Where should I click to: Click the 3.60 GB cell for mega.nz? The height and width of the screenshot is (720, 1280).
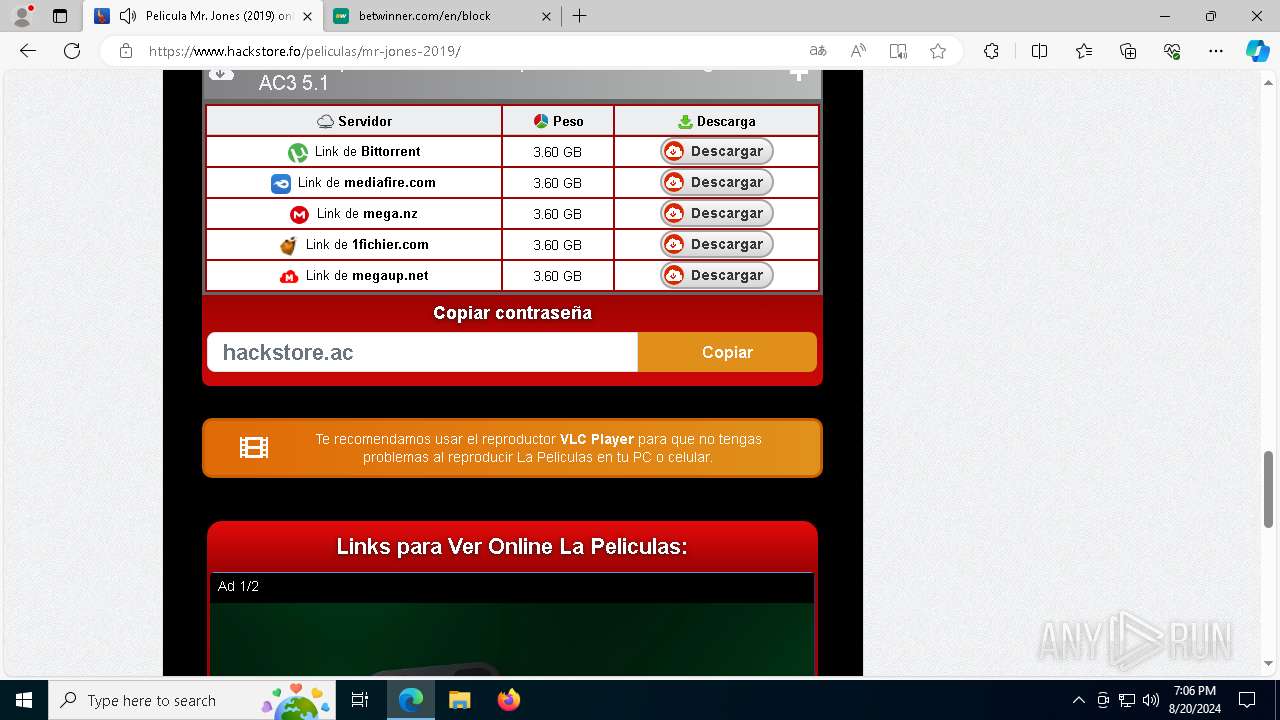coord(557,214)
